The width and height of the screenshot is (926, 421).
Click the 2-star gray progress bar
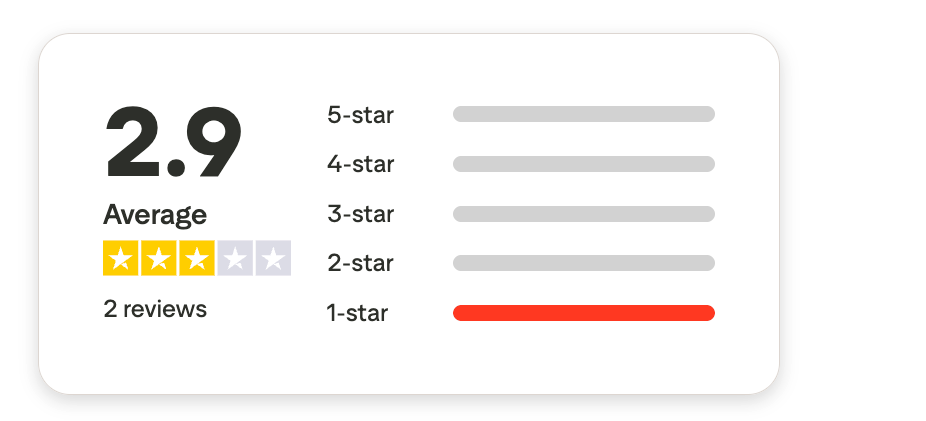[583, 263]
